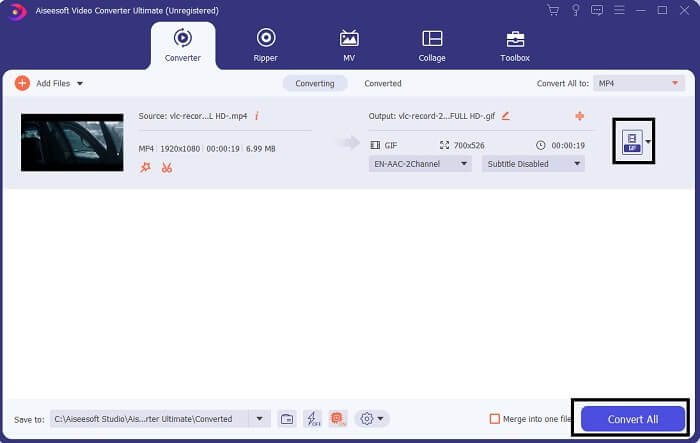Image resolution: width=700 pixels, height=443 pixels.
Task: Rename output file using the pencil icon
Action: point(505,116)
